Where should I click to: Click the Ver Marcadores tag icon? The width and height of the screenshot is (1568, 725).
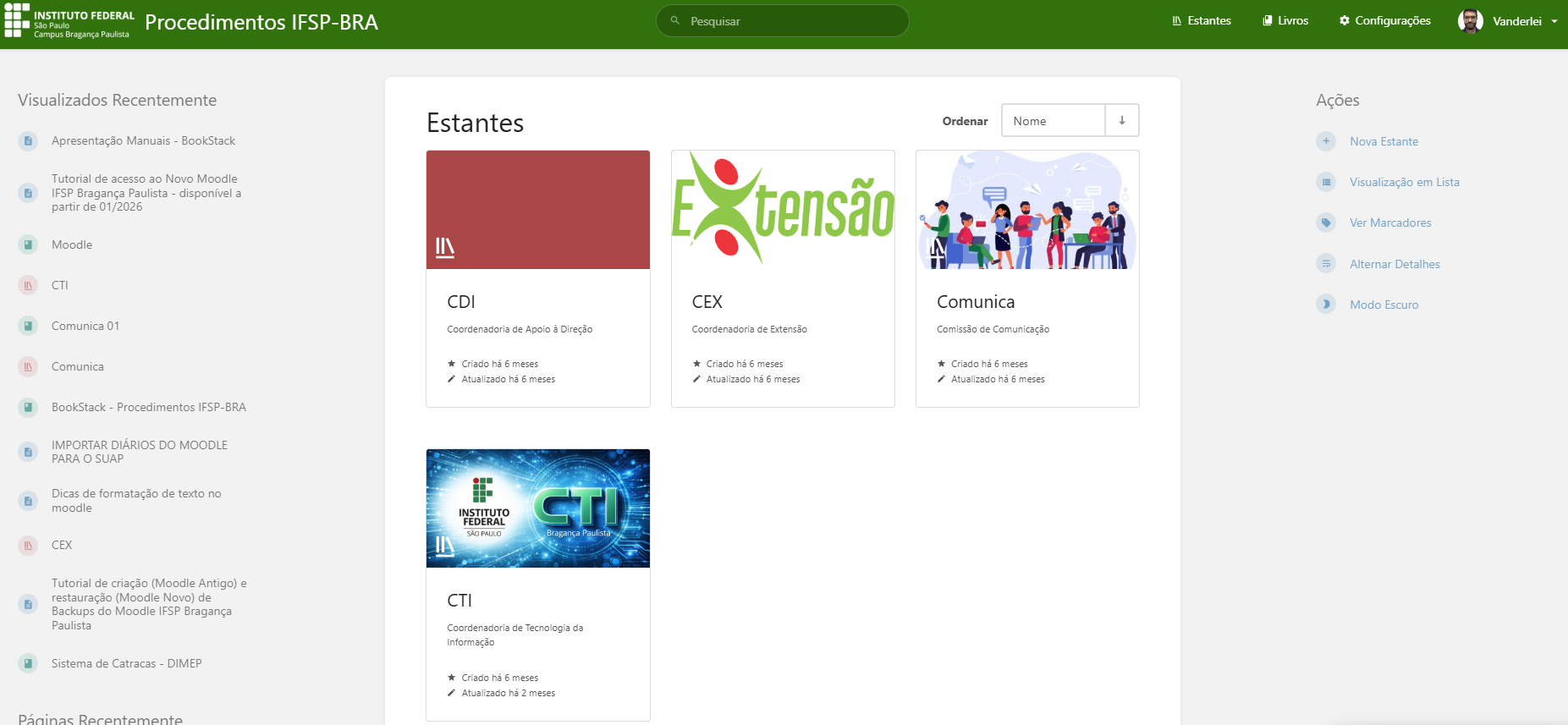pos(1326,222)
